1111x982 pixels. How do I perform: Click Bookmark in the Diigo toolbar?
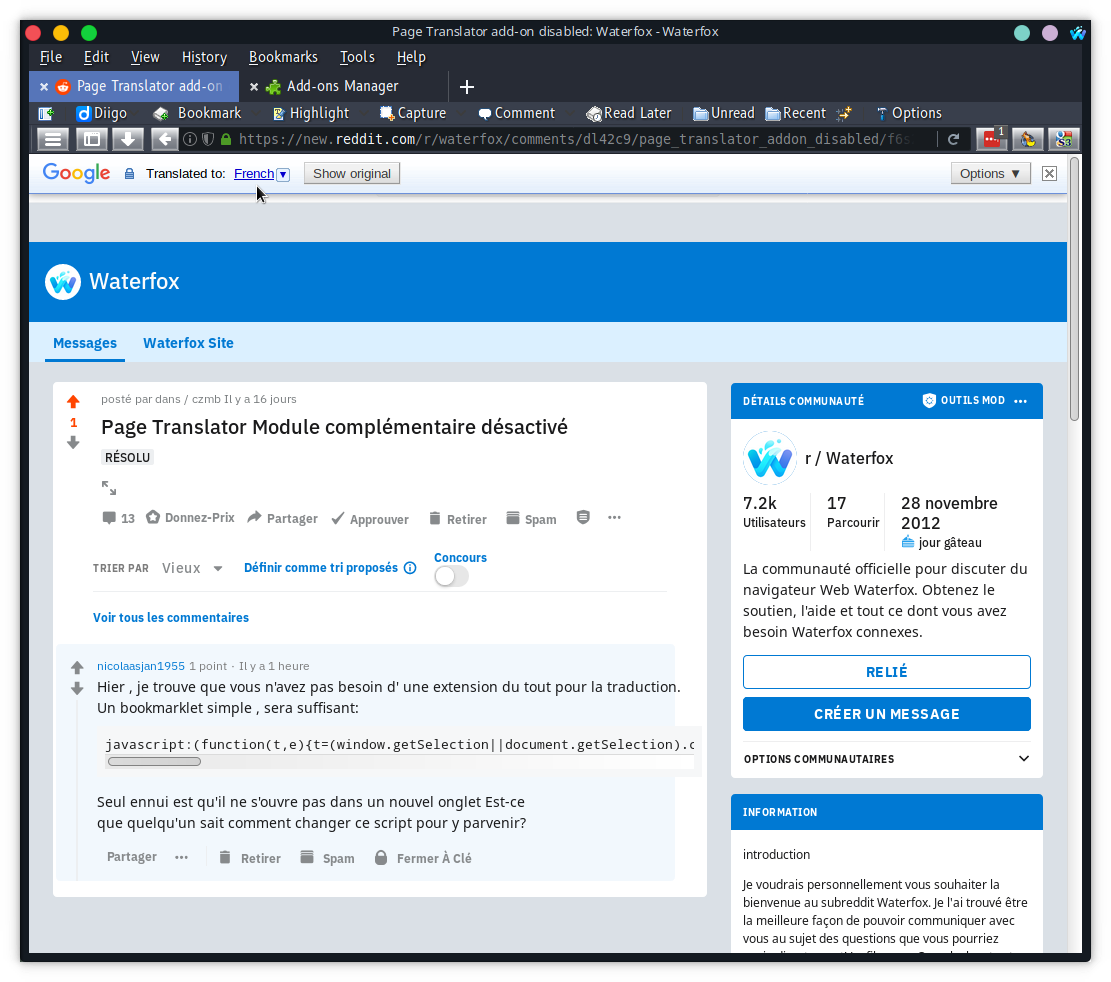pos(198,113)
